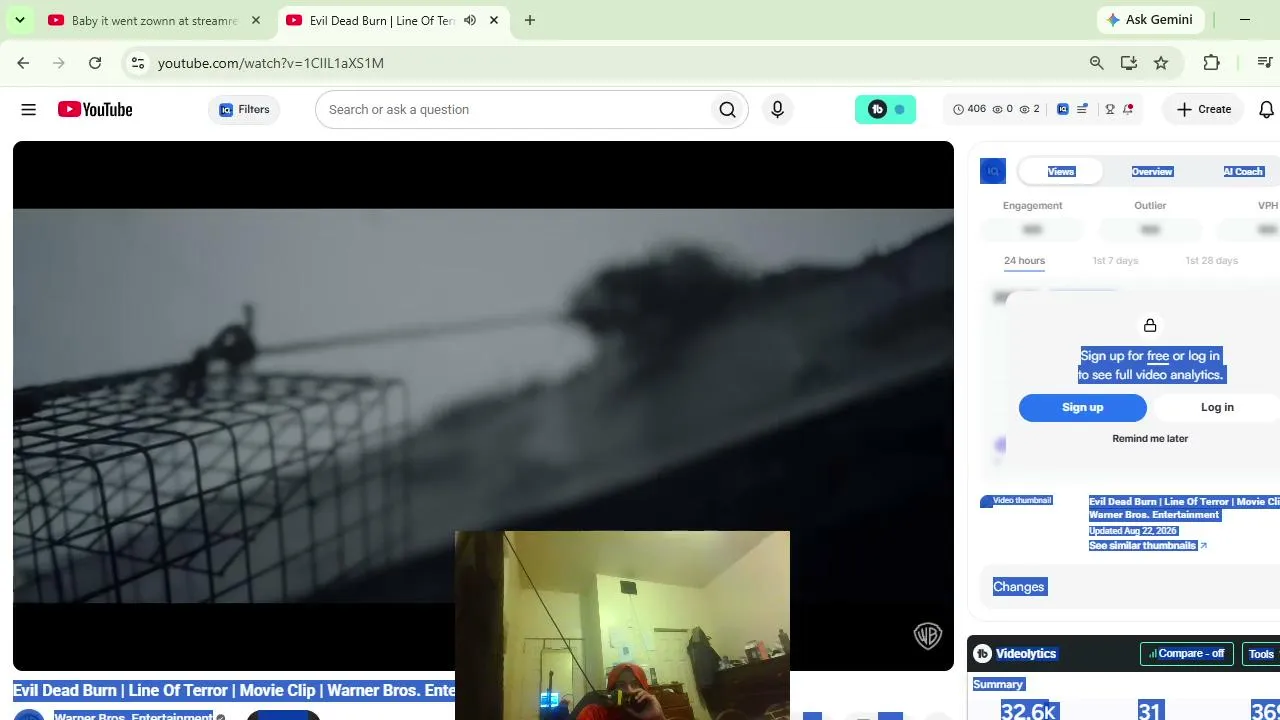Click the vidIQ logo in the side panel

click(993, 171)
